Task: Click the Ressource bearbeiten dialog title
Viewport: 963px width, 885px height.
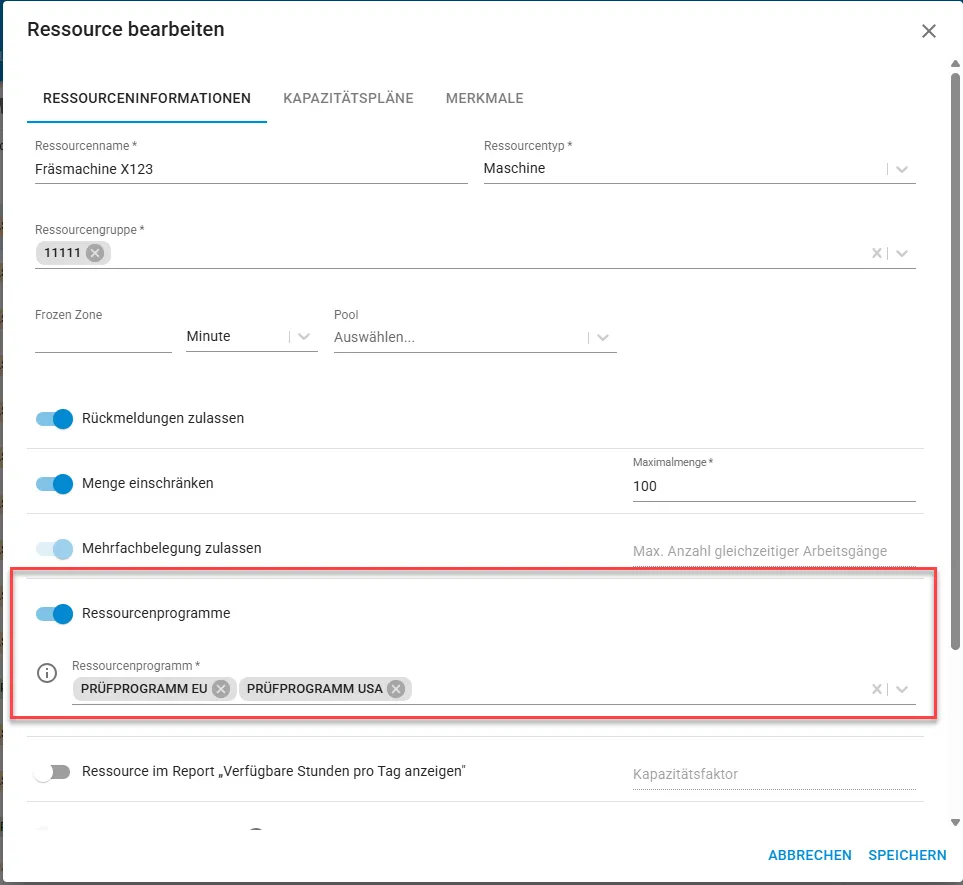Action: [126, 29]
